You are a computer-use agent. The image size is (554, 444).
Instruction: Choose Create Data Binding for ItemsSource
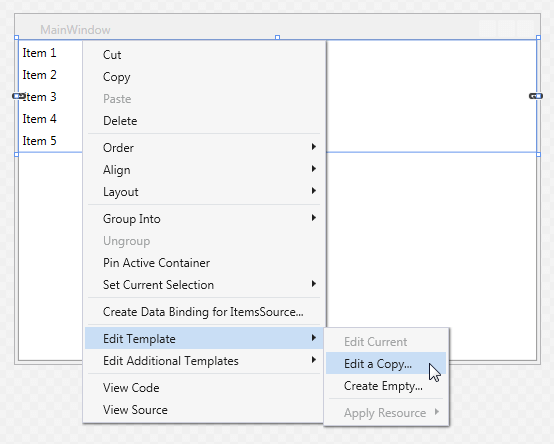pos(204,312)
